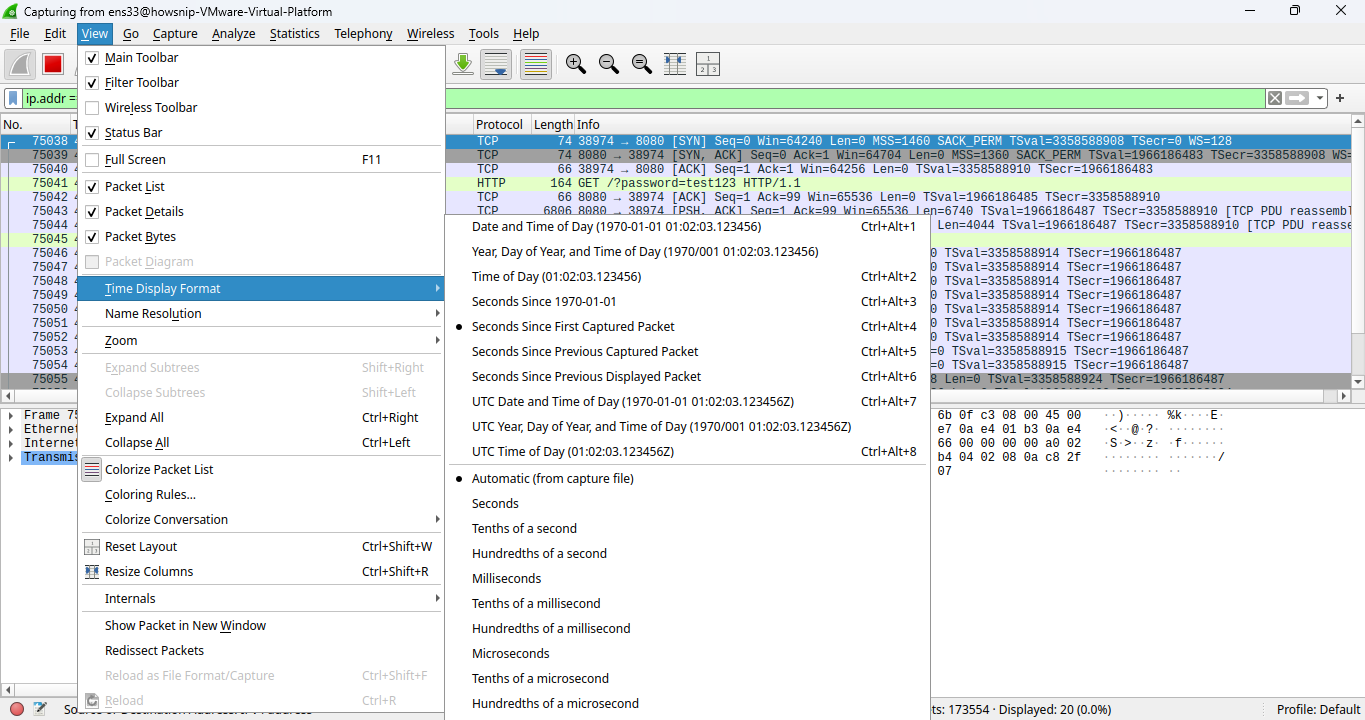The image size is (1365, 720).
Task: Open the display filter history dropdown
Action: coord(1321,98)
